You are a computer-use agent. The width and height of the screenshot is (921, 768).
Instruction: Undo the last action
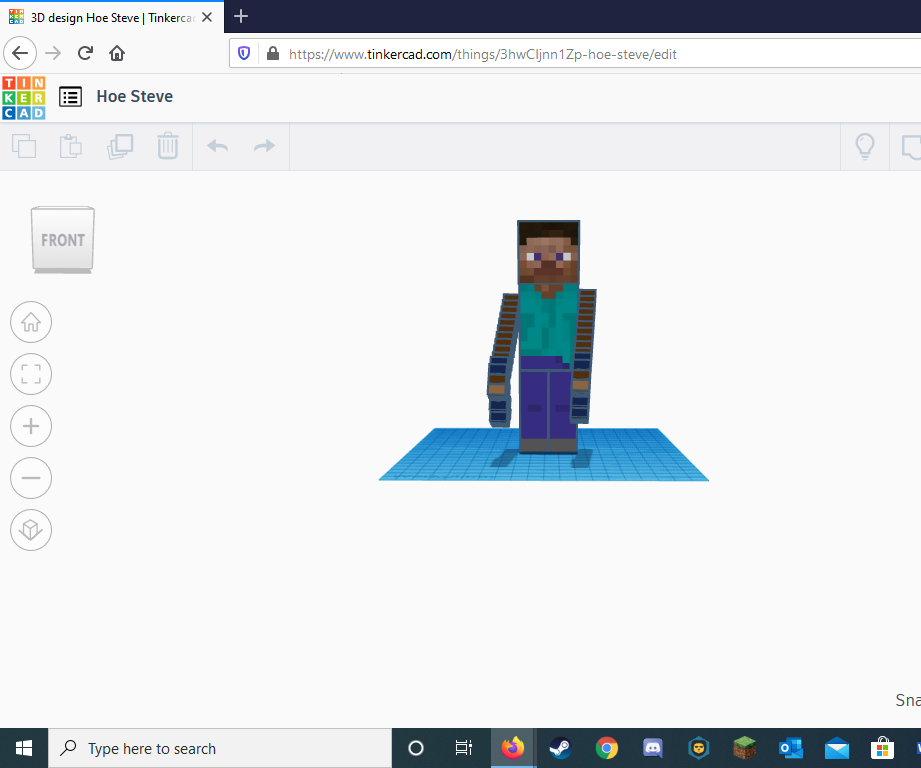(216, 146)
